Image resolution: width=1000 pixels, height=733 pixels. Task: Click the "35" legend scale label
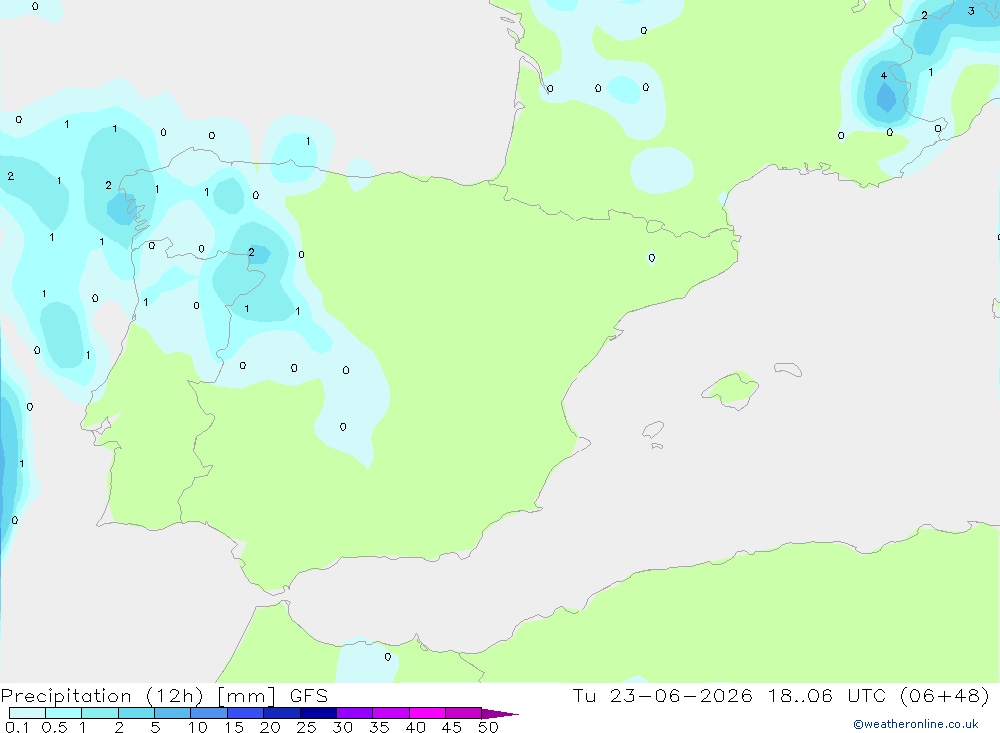379,727
